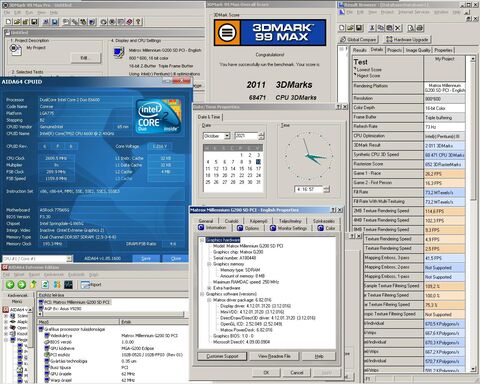Select the Image Quality tab in Result Browser

pos(418,50)
